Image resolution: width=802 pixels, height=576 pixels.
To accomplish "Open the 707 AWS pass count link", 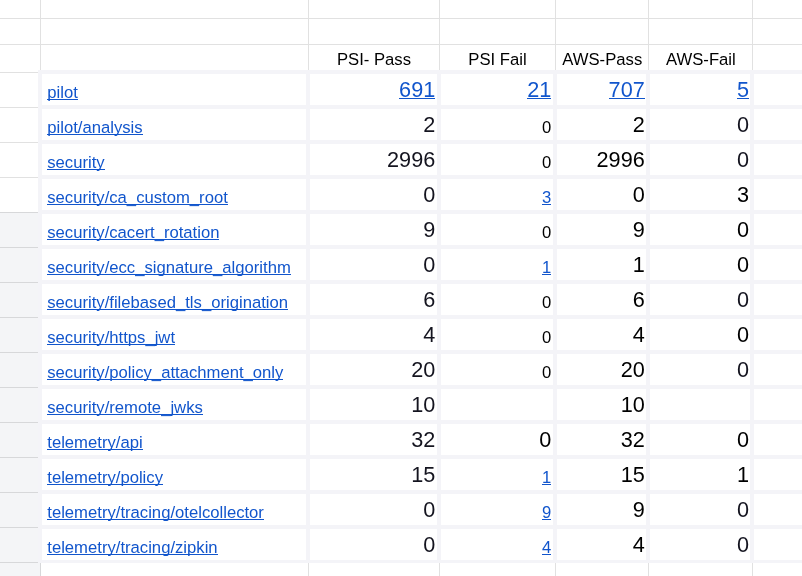I will 626,90.
